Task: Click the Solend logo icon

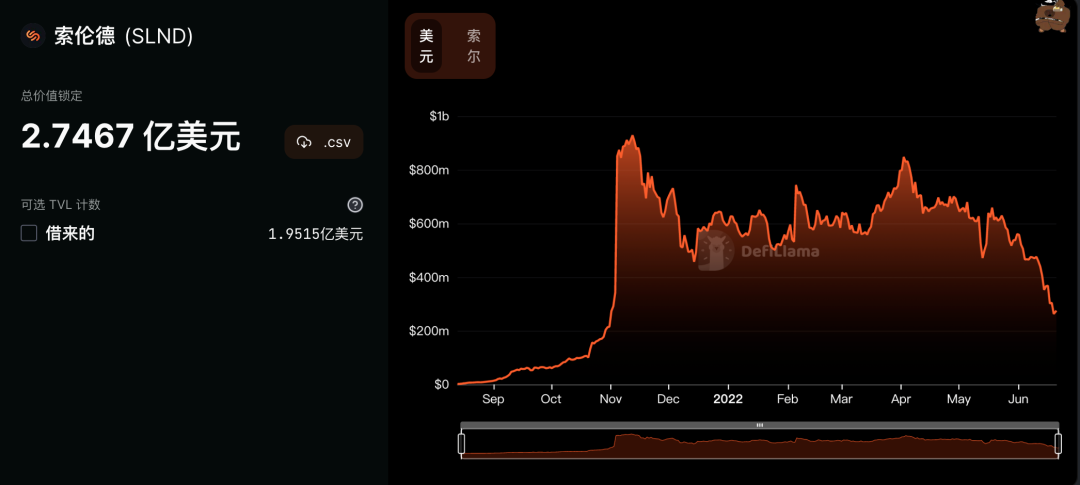Action: pos(32,36)
